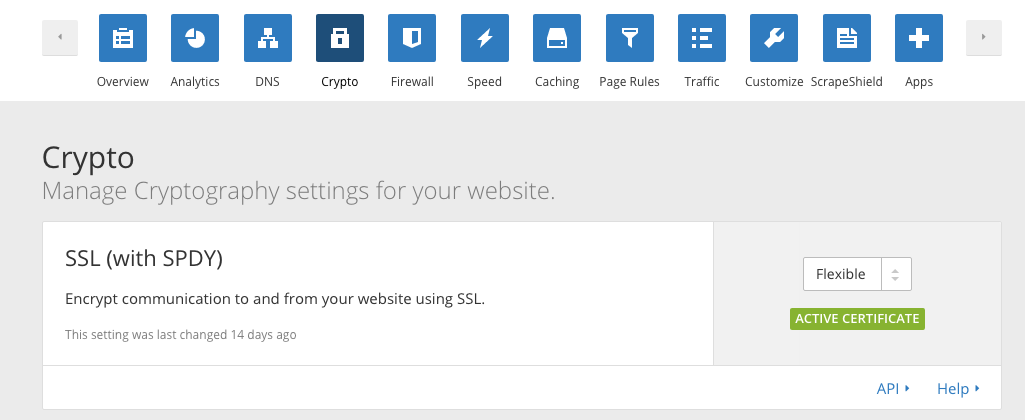1025x420 pixels.
Task: Expand the Flexible SSL mode dropdown
Action: [857, 274]
